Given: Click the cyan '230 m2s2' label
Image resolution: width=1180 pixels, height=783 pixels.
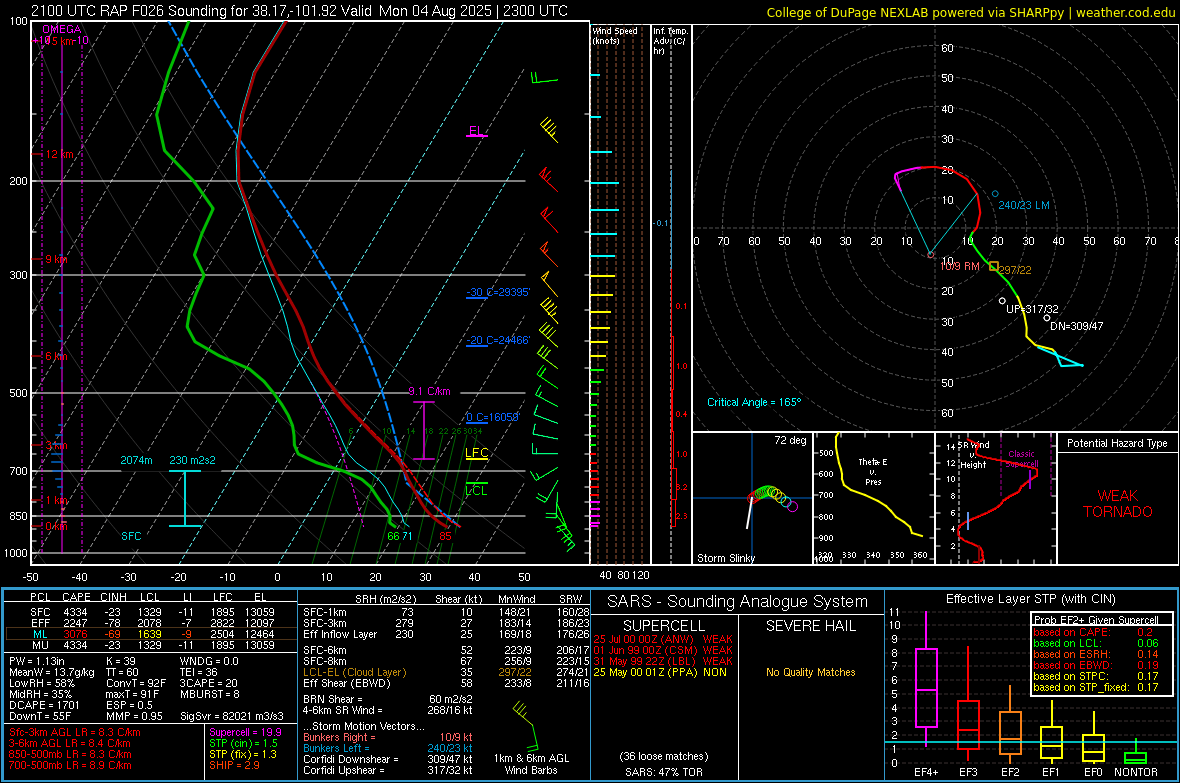Looking at the screenshot, I should (192, 460).
